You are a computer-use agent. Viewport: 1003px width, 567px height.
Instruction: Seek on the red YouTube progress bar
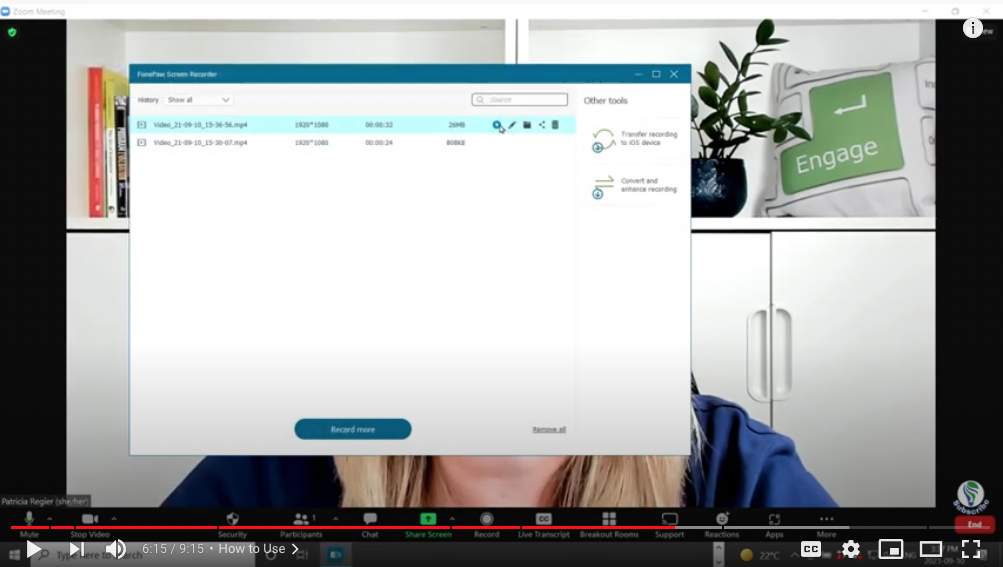[x=502, y=527]
